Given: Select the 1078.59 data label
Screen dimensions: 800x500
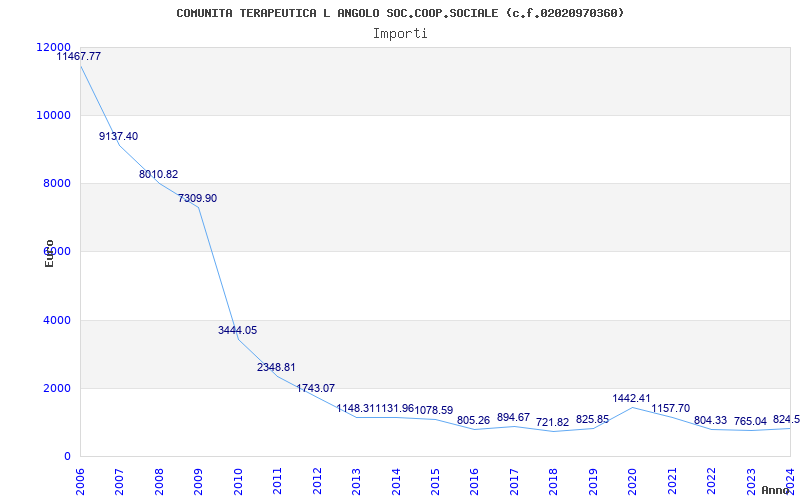Looking at the screenshot, I should point(434,410).
